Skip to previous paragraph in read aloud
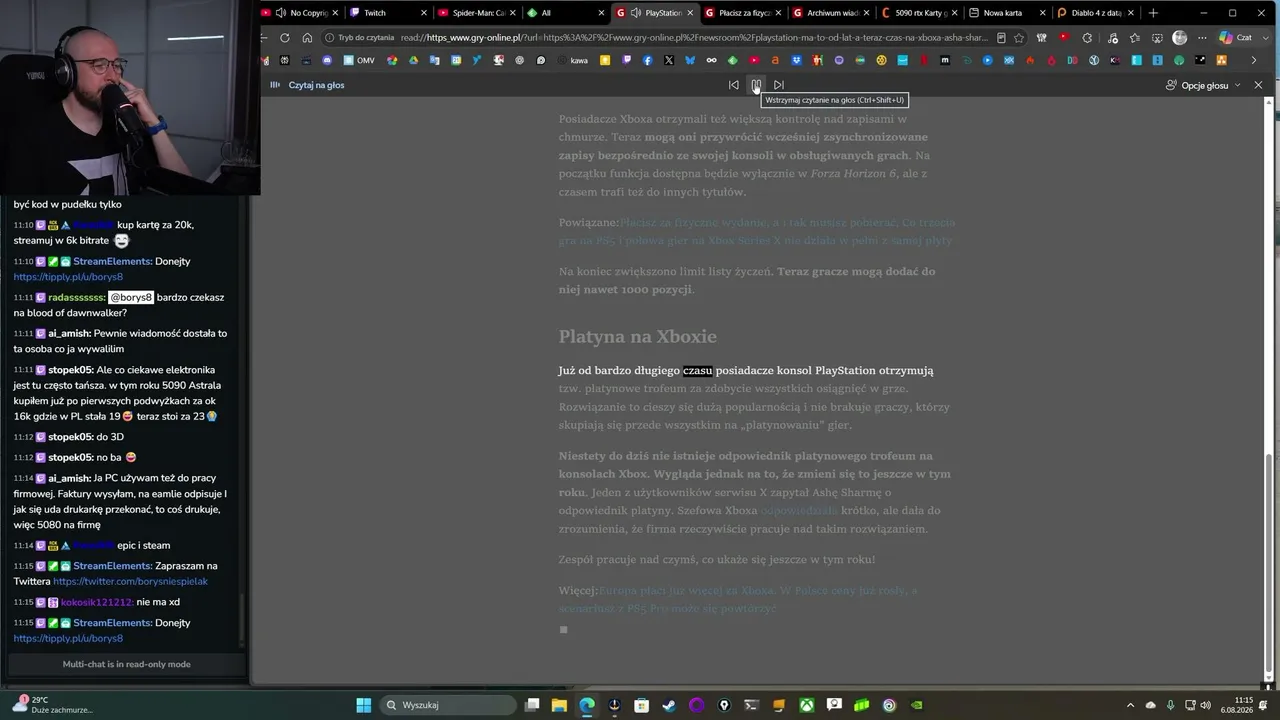 (x=733, y=85)
